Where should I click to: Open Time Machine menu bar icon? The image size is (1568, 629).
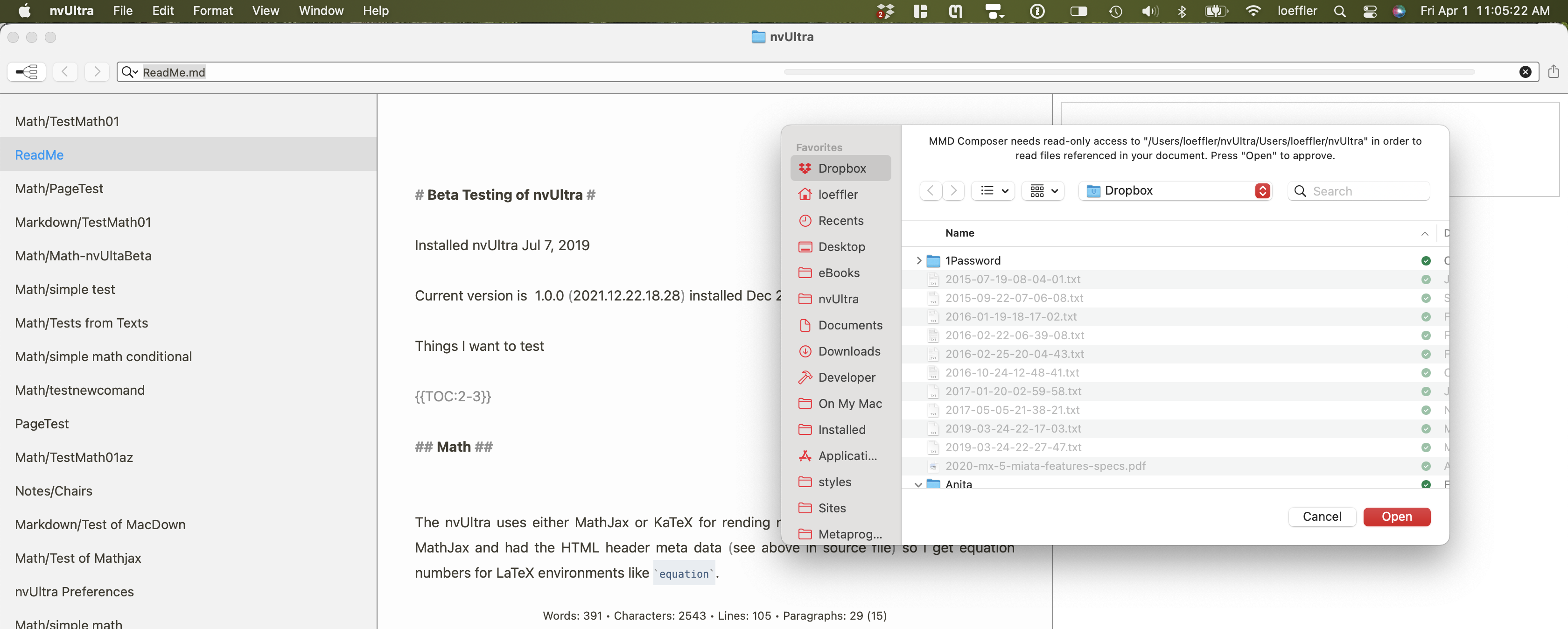[x=1115, y=11]
